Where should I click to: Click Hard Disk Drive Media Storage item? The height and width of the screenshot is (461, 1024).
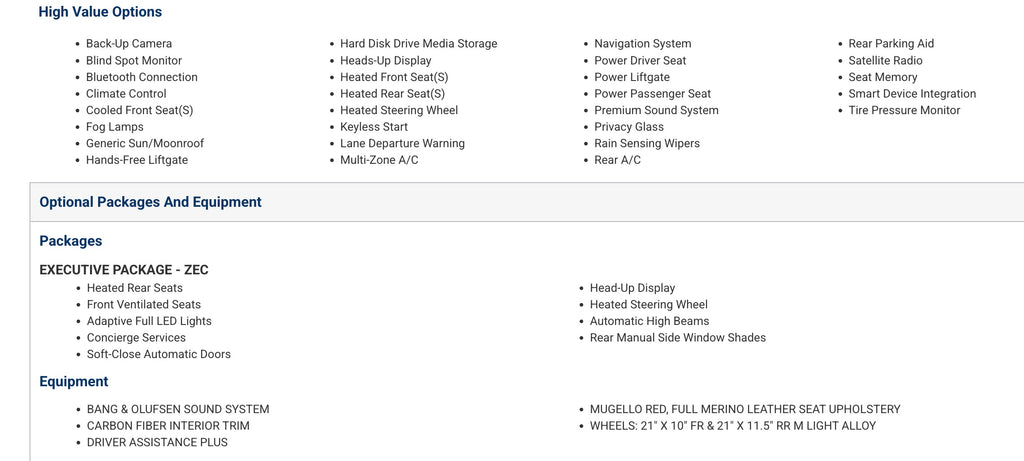pos(418,44)
